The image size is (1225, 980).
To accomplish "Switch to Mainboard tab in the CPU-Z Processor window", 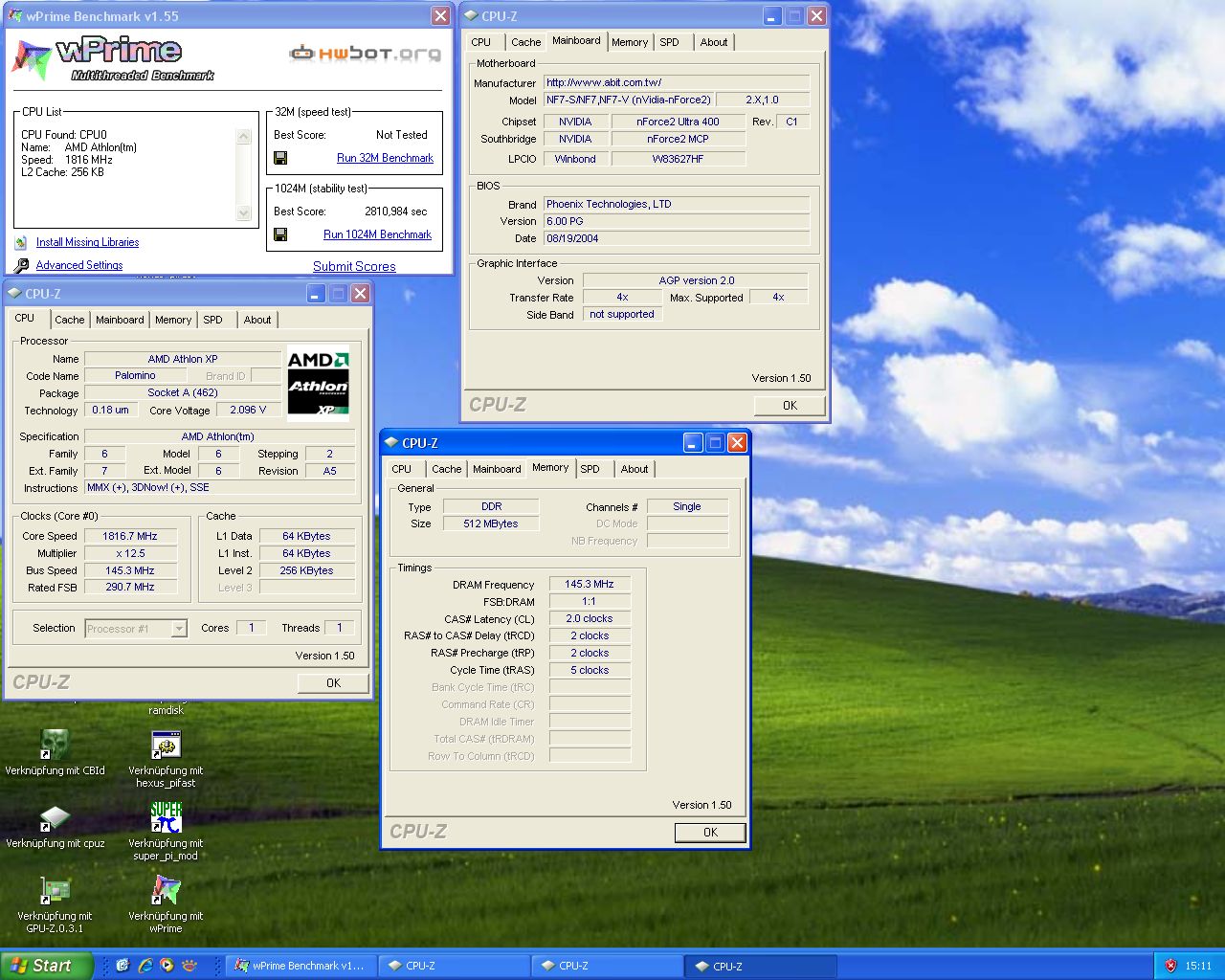I will [x=120, y=320].
